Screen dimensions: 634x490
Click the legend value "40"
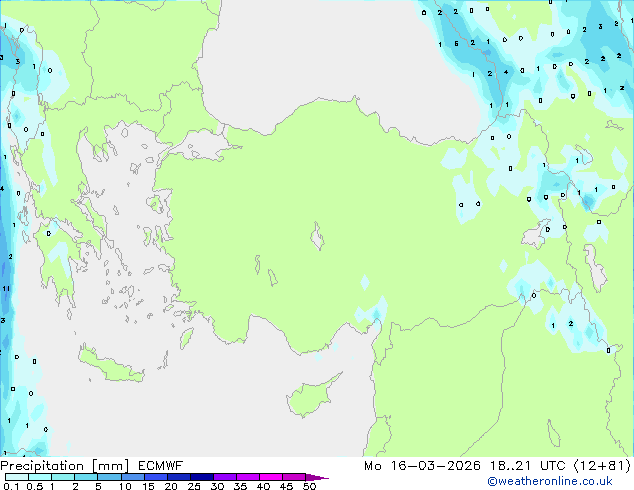pyautogui.click(x=263, y=486)
